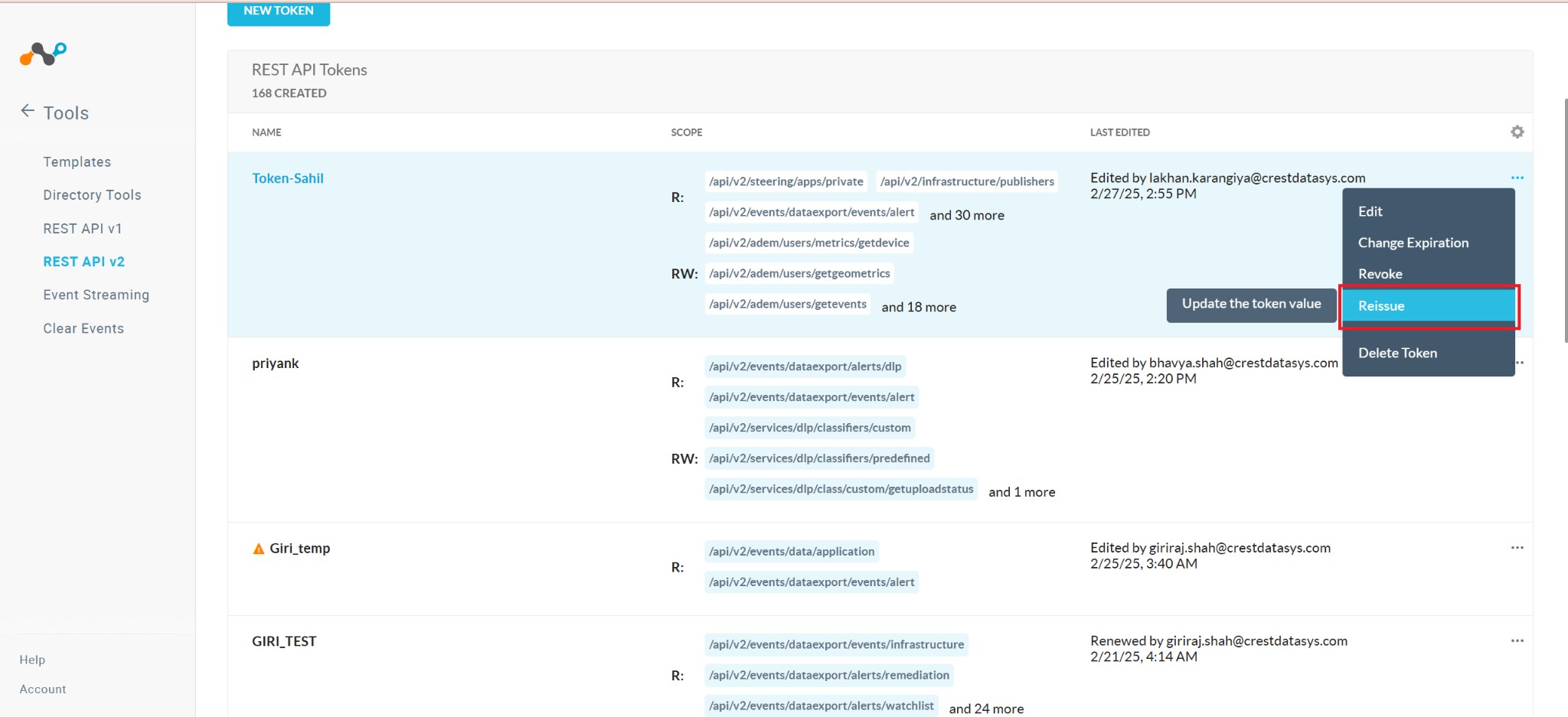
Task: Click the /api/v2/adem/users/metrics/getdevice scope tag
Action: (x=809, y=243)
